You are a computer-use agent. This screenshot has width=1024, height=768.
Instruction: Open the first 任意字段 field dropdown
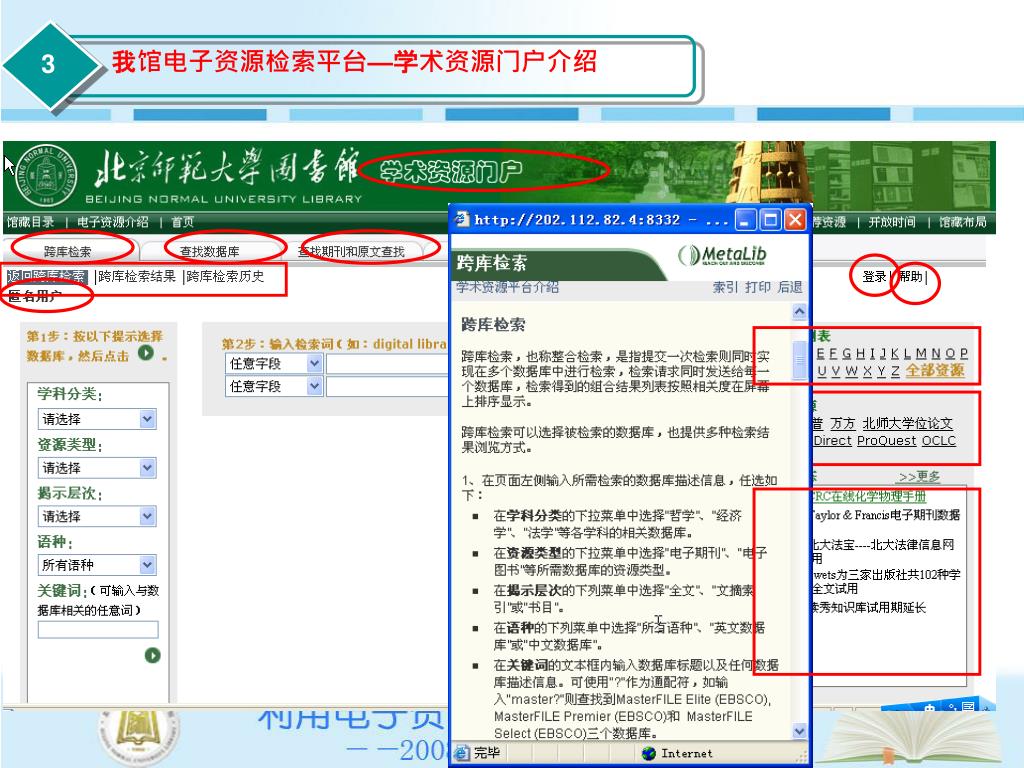point(274,363)
